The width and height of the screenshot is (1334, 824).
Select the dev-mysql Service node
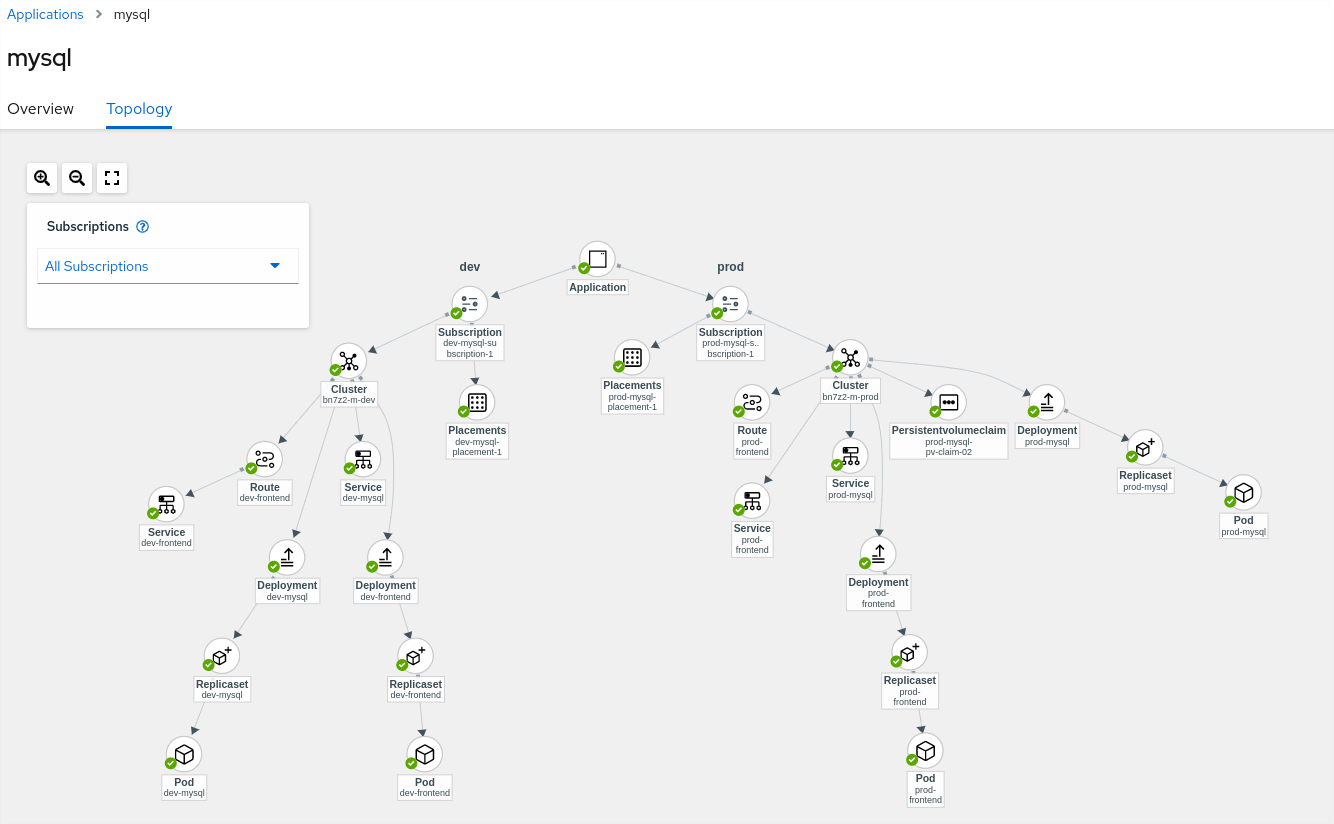coord(363,459)
